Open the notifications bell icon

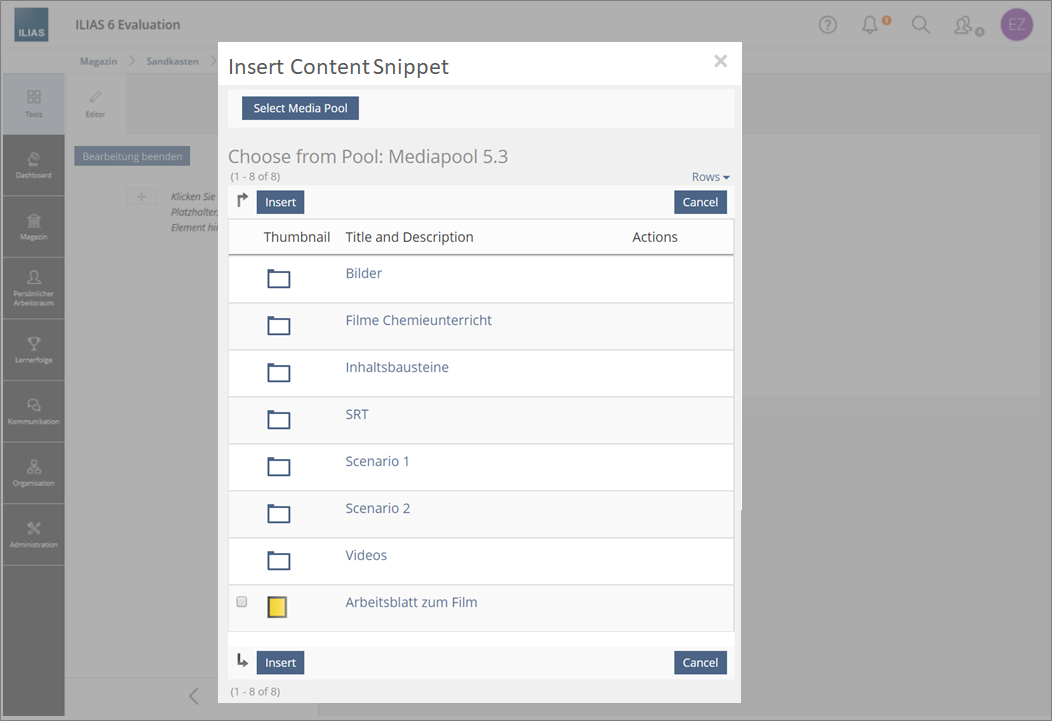(x=871, y=25)
